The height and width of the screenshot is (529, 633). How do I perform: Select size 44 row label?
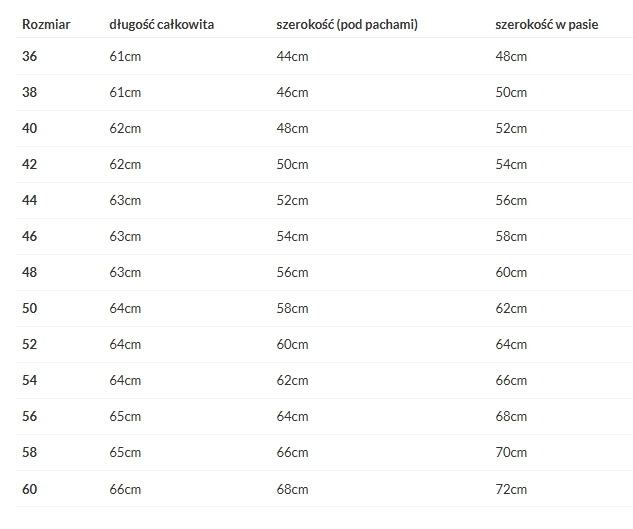pyautogui.click(x=29, y=200)
